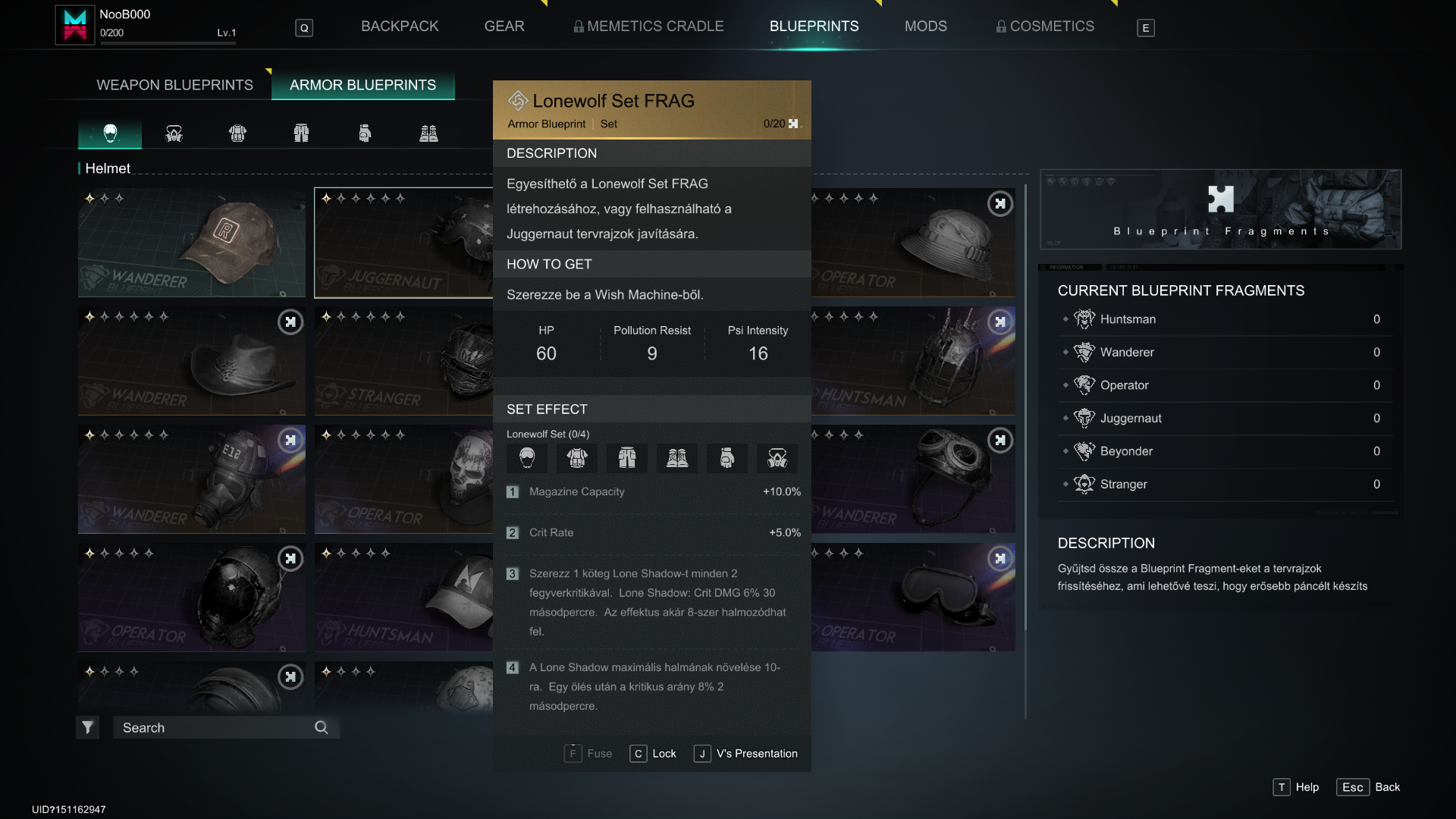Click the search magnifier icon

coord(322,727)
